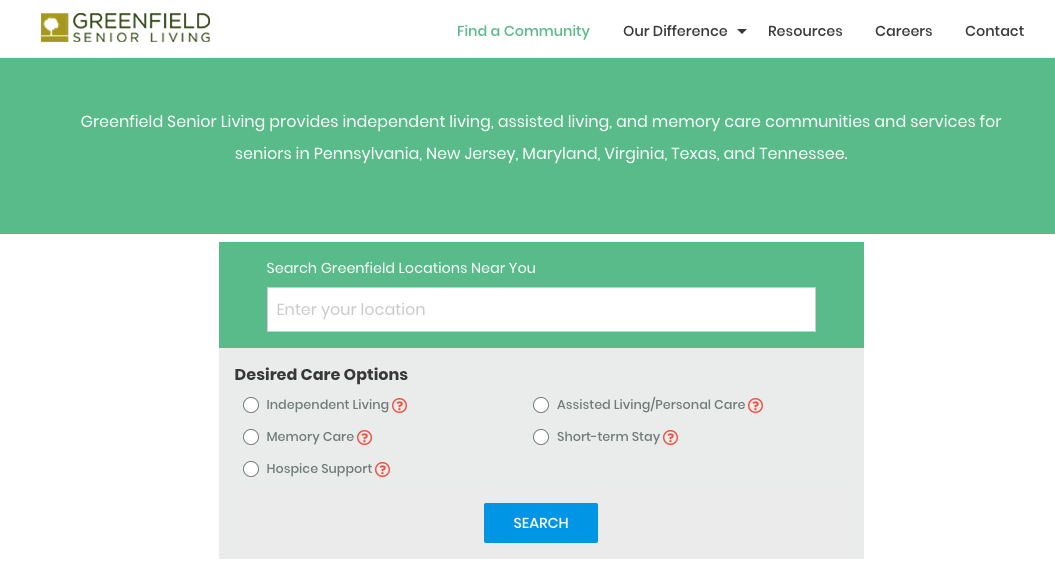Go to the Resources page
The height and width of the screenshot is (588, 1055).
pyautogui.click(x=805, y=31)
